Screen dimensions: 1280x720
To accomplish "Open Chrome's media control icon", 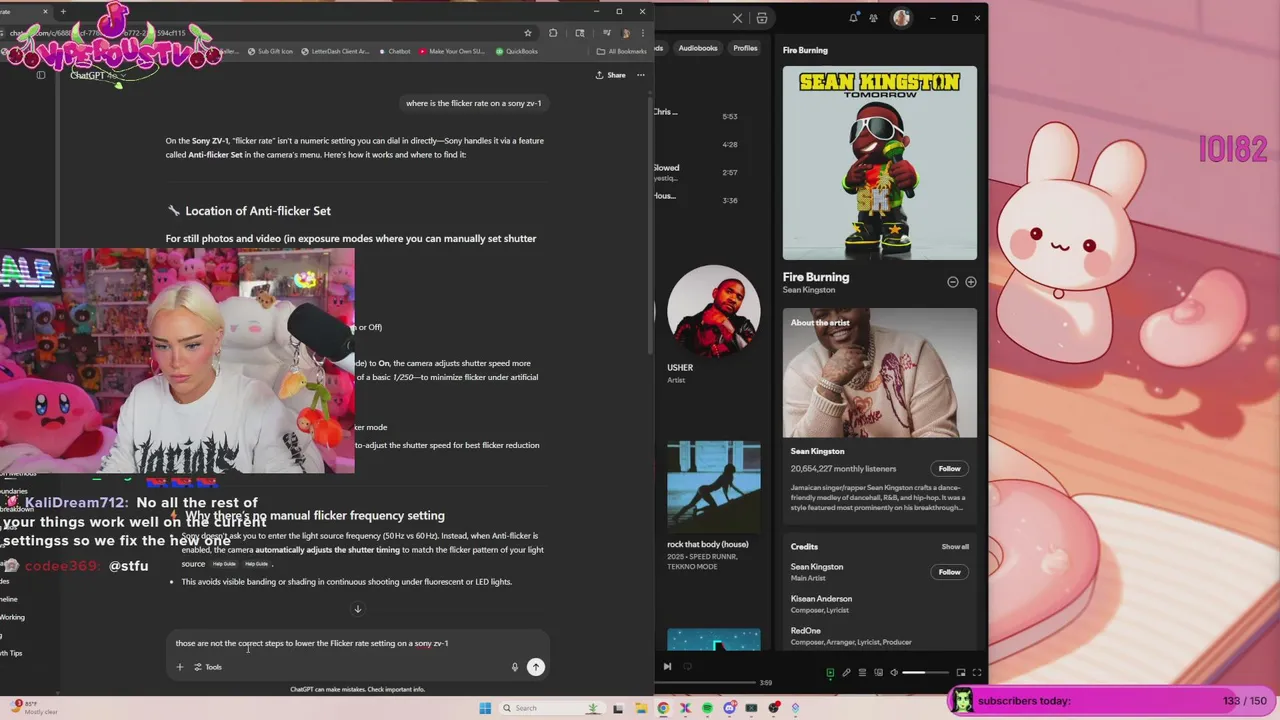I will click(606, 33).
